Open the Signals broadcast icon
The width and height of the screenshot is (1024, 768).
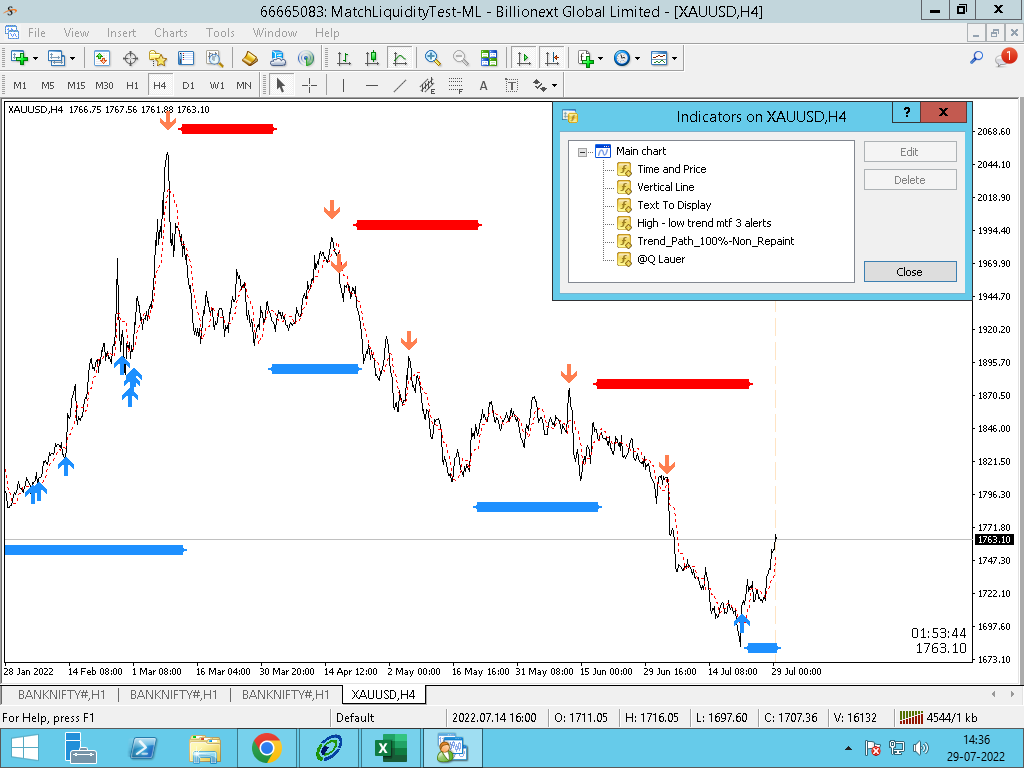tap(306, 58)
